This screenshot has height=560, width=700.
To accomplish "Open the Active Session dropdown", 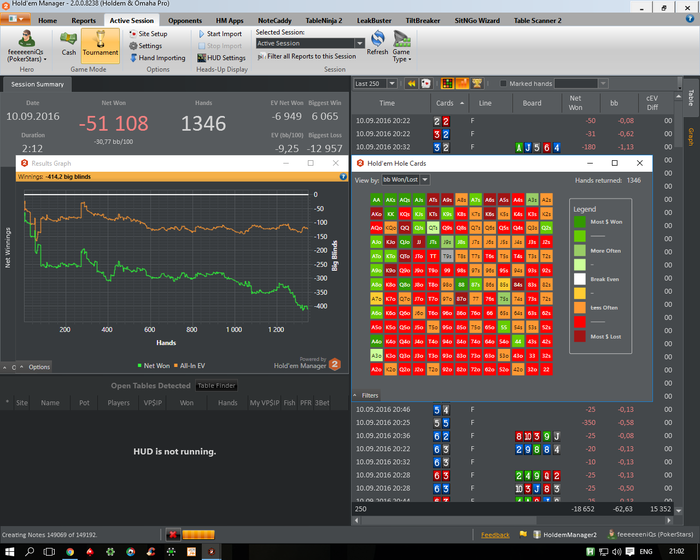I will click(x=310, y=43).
